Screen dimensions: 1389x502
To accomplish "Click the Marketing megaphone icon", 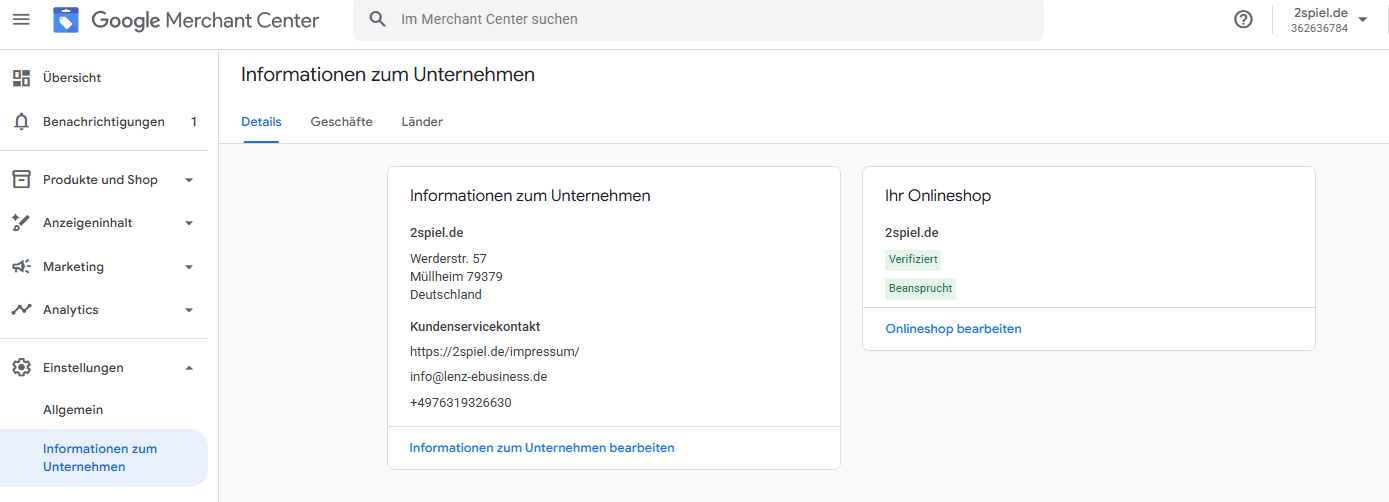I will pos(21,266).
